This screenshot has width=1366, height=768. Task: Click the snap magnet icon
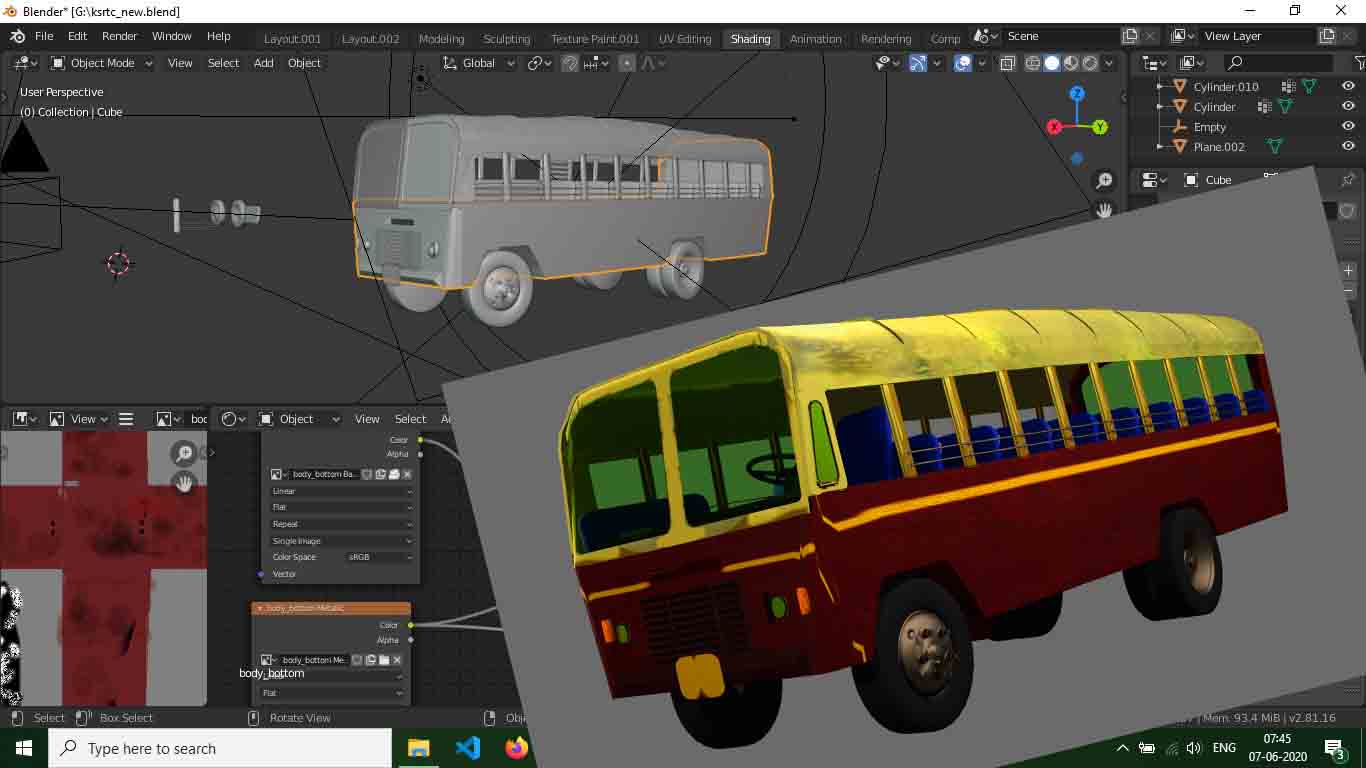570,63
